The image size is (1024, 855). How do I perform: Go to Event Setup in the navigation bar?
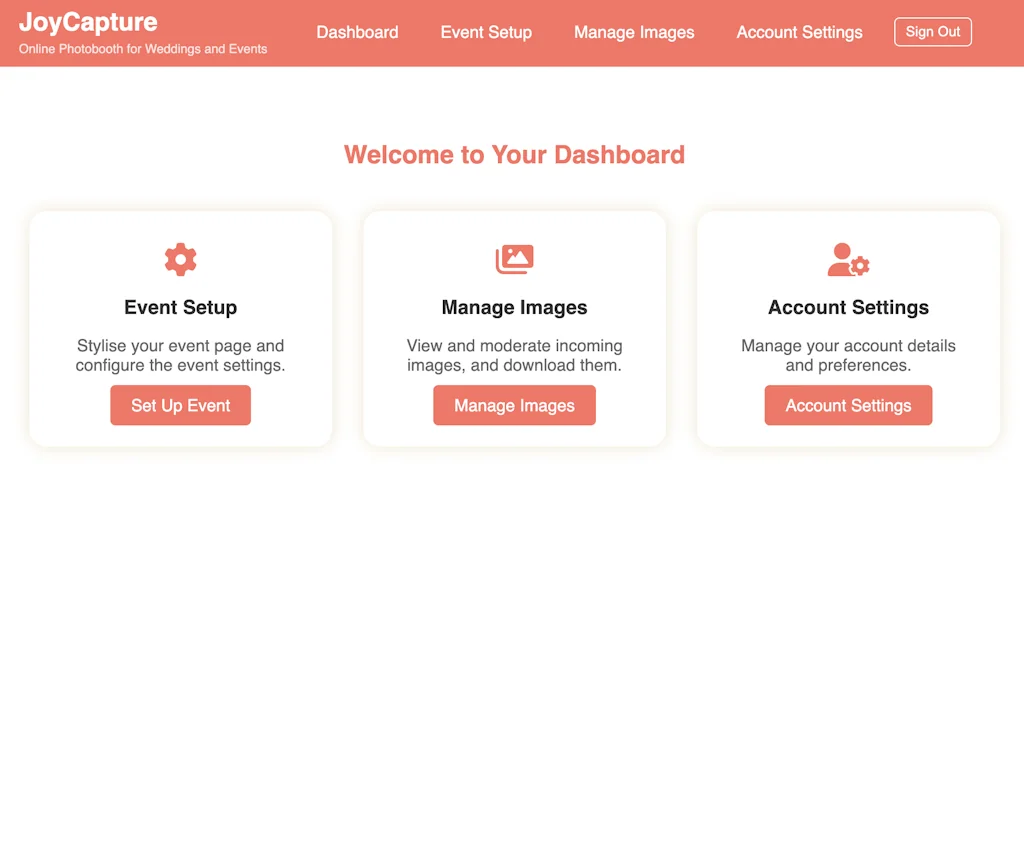[x=486, y=32]
